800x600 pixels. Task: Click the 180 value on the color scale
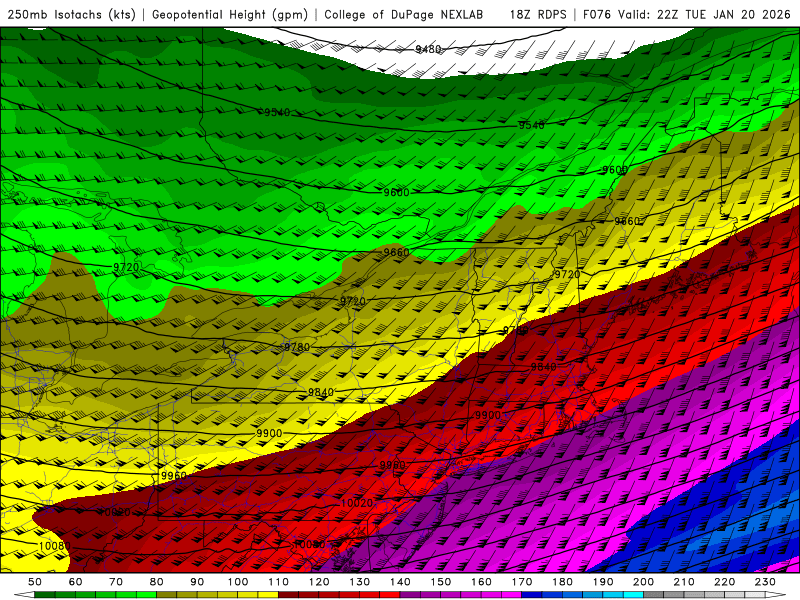(x=562, y=582)
